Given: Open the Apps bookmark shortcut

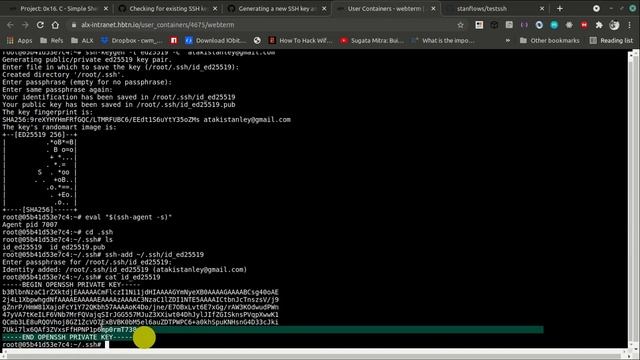Looking at the screenshot, I should tap(19, 40).
